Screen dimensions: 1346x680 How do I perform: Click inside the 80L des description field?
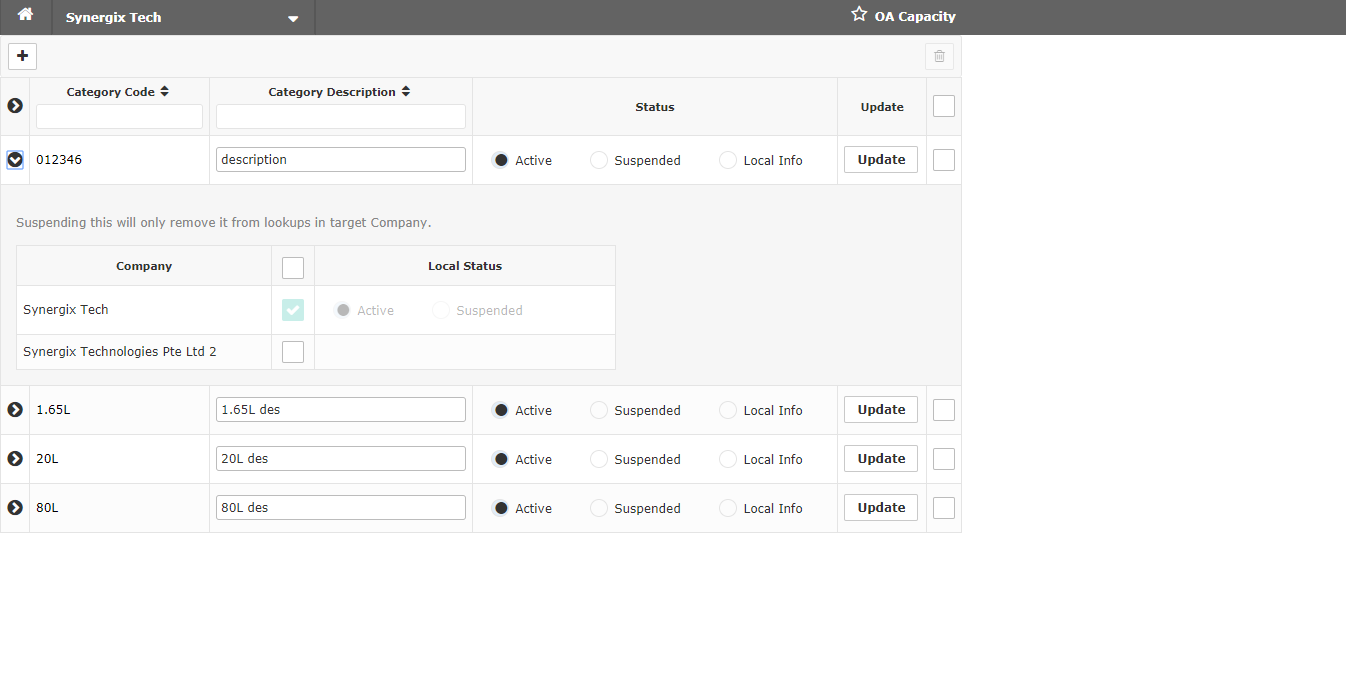[340, 507]
